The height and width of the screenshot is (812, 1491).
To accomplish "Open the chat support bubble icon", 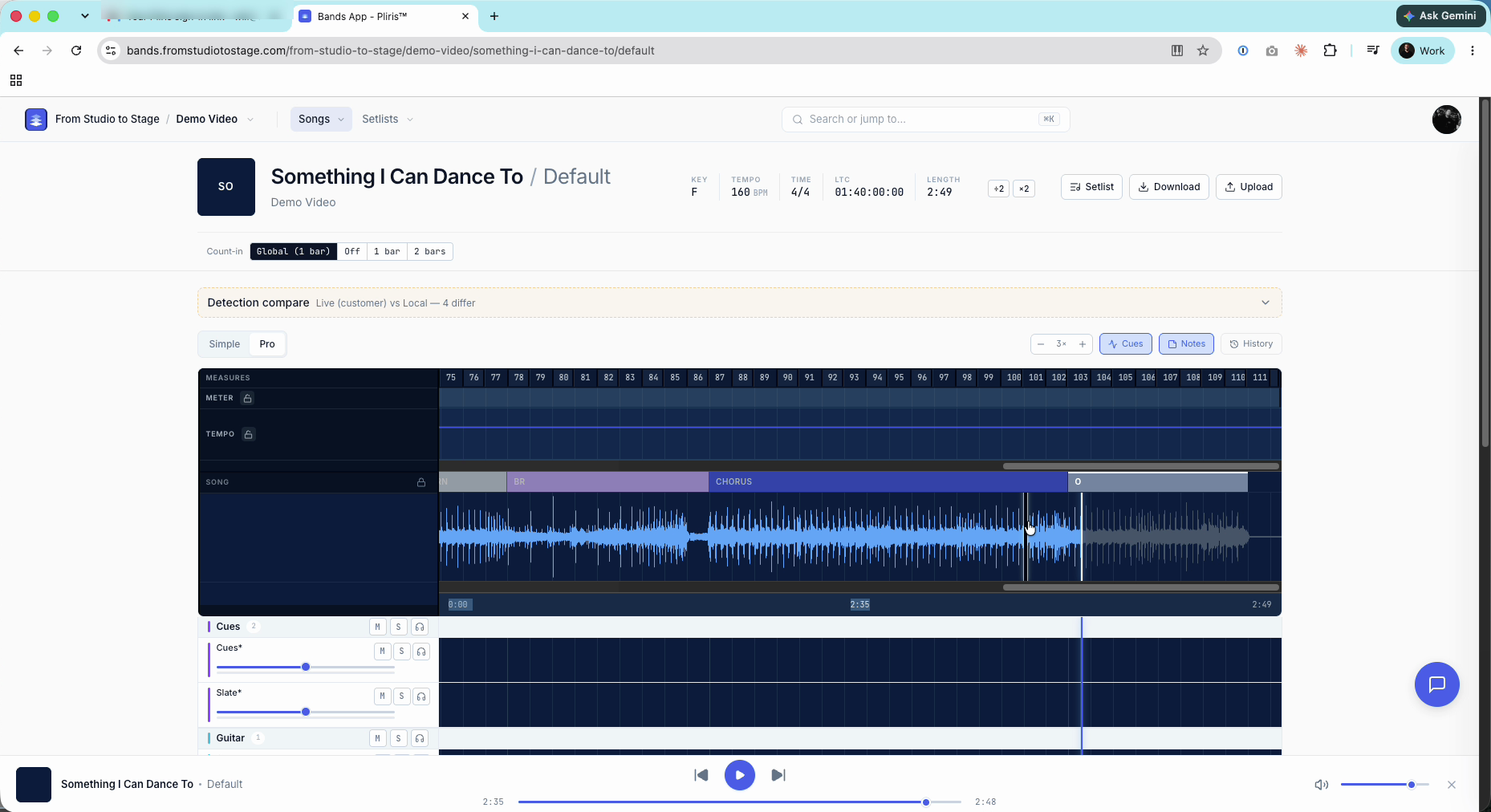I will (x=1436, y=684).
